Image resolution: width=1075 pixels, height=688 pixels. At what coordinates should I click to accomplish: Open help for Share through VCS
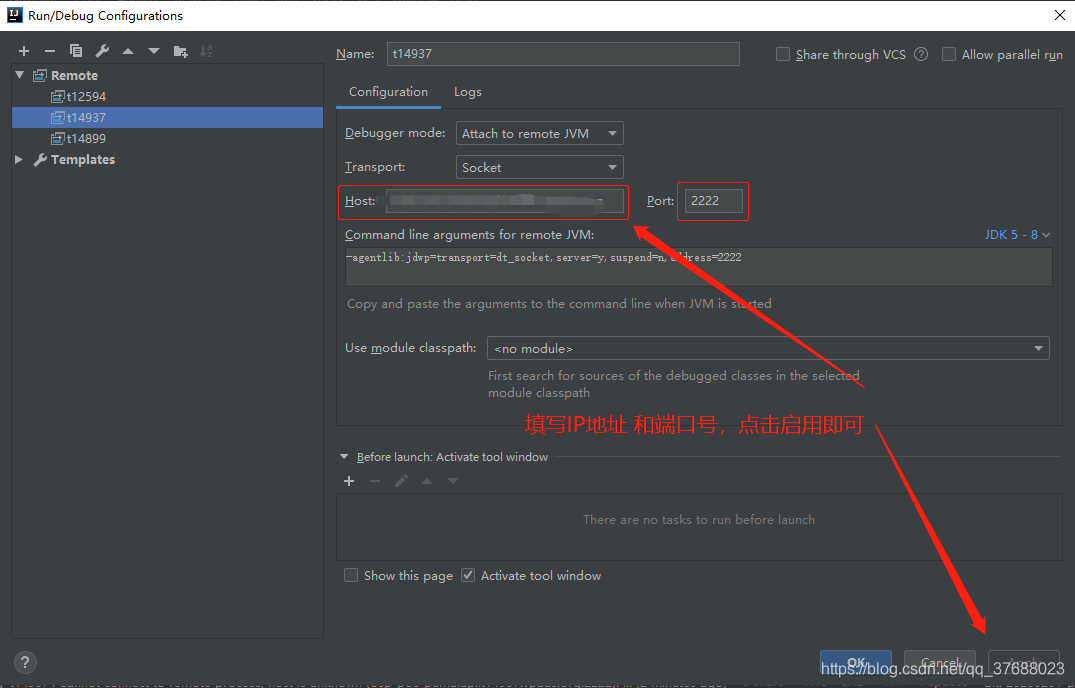tap(921, 54)
